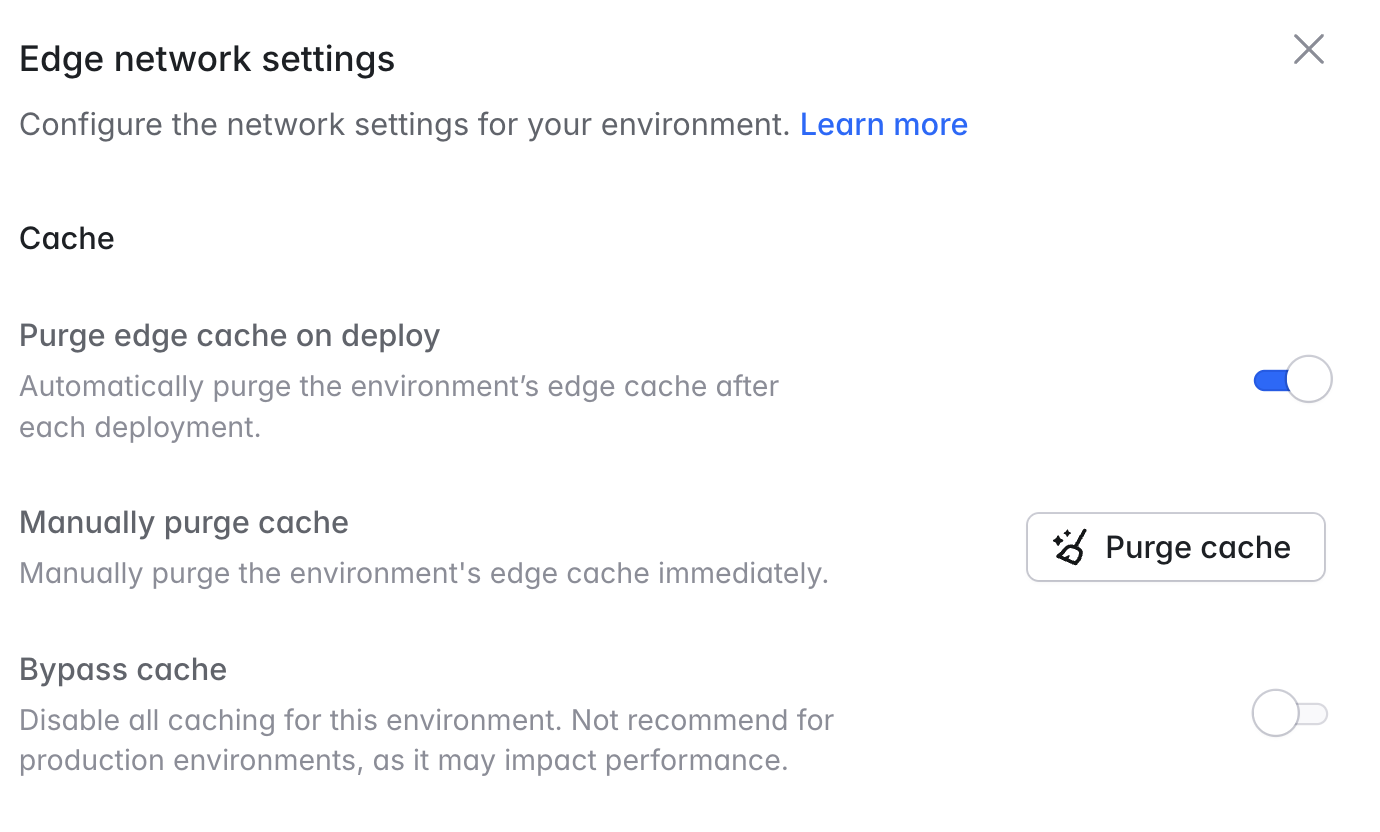Click the Manually purge the environment's edge cache description
This screenshot has width=1380, height=832.
424,574
